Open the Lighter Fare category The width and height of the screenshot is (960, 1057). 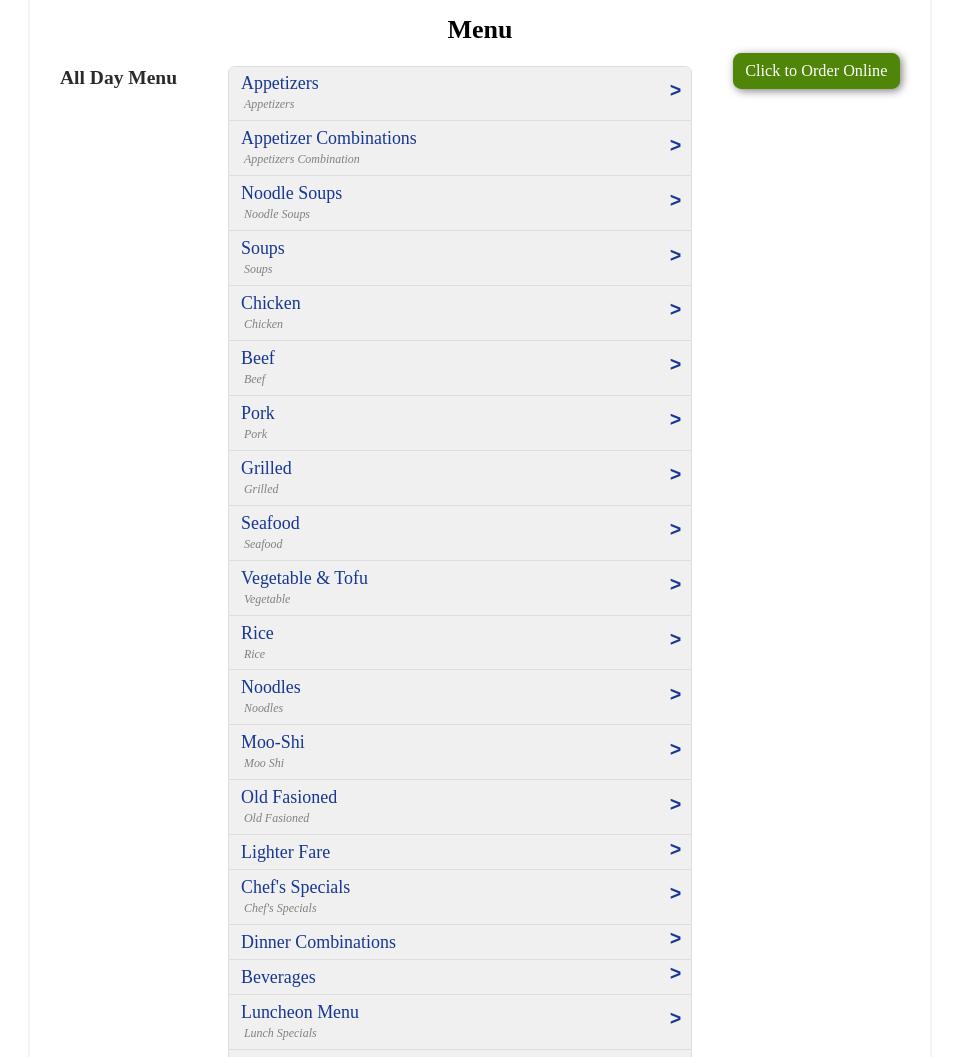[x=285, y=852]
